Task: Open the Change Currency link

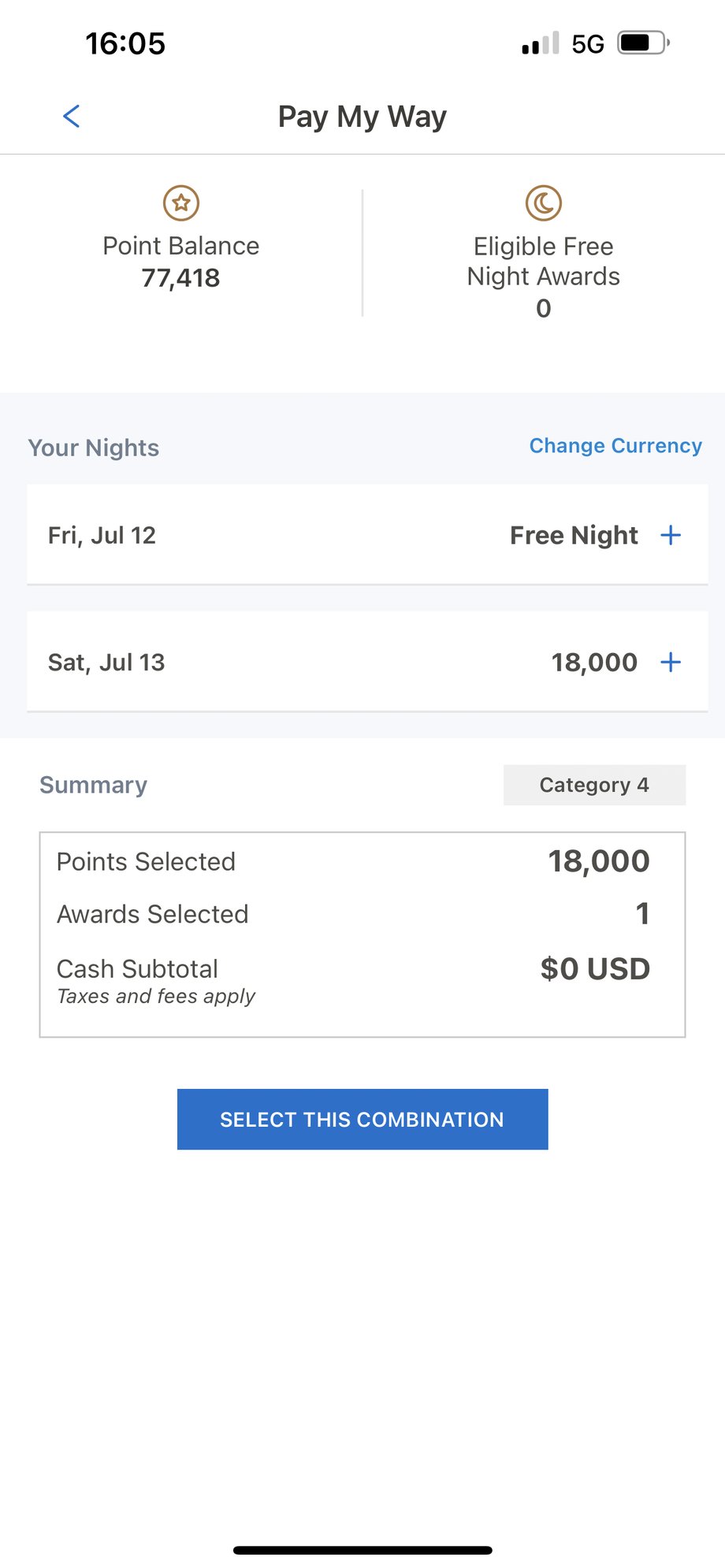Action: pyautogui.click(x=615, y=446)
